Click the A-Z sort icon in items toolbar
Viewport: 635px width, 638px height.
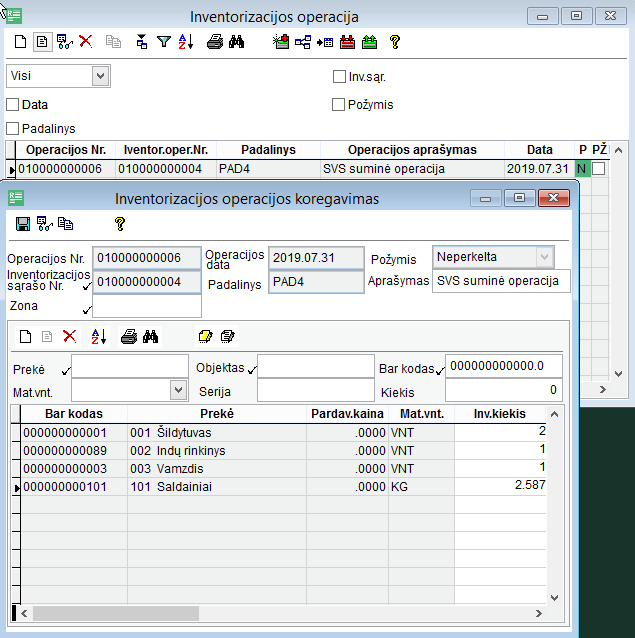click(99, 337)
